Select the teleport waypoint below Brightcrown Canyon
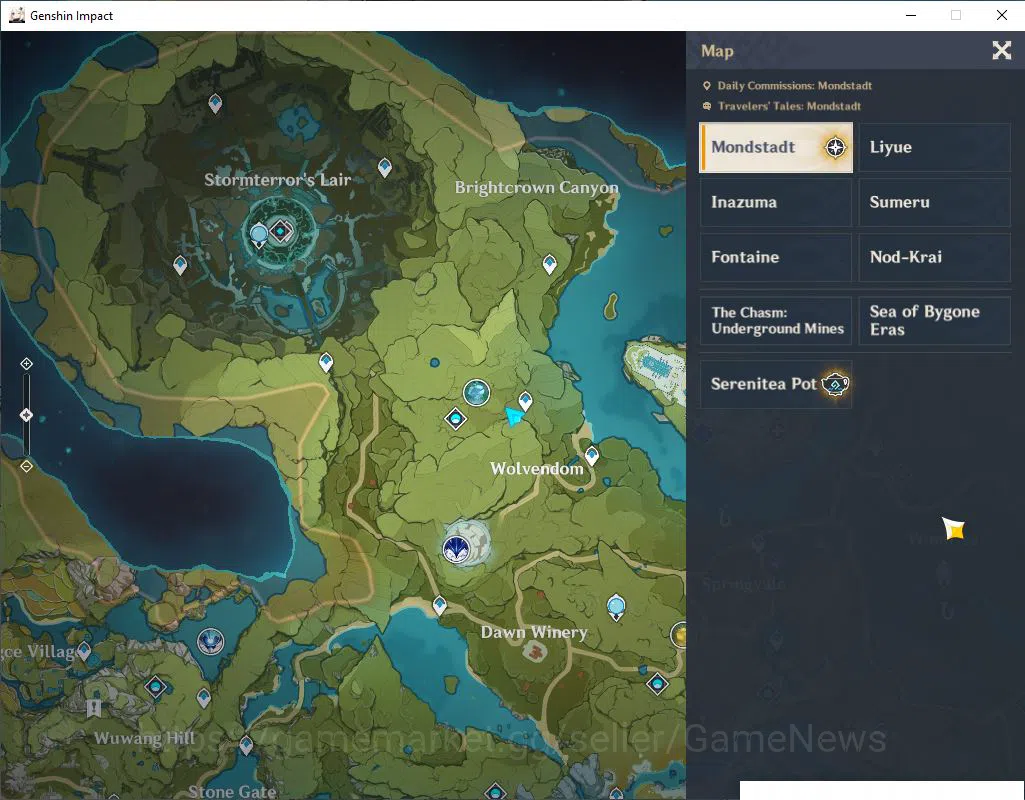The image size is (1025, 800). tap(550, 263)
